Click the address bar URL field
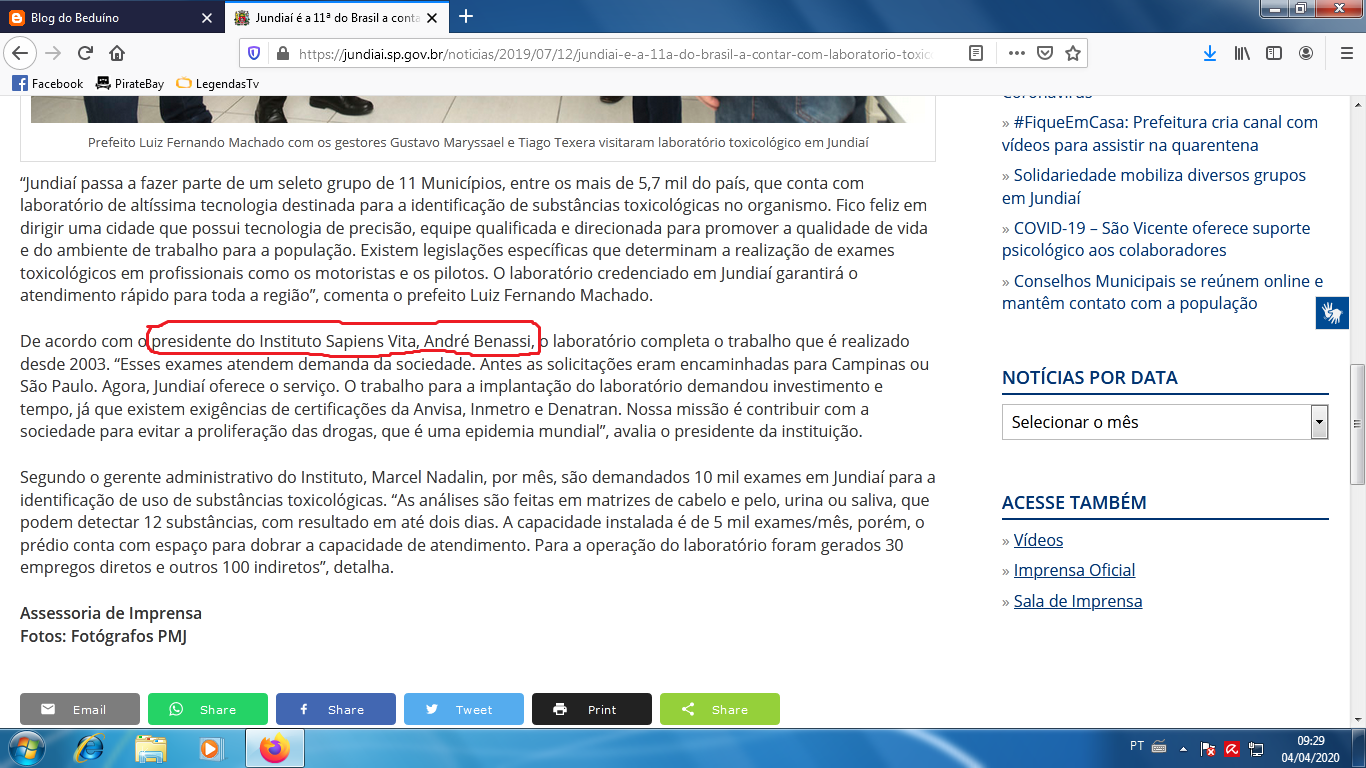This screenshot has height=768, width=1366. 615,53
